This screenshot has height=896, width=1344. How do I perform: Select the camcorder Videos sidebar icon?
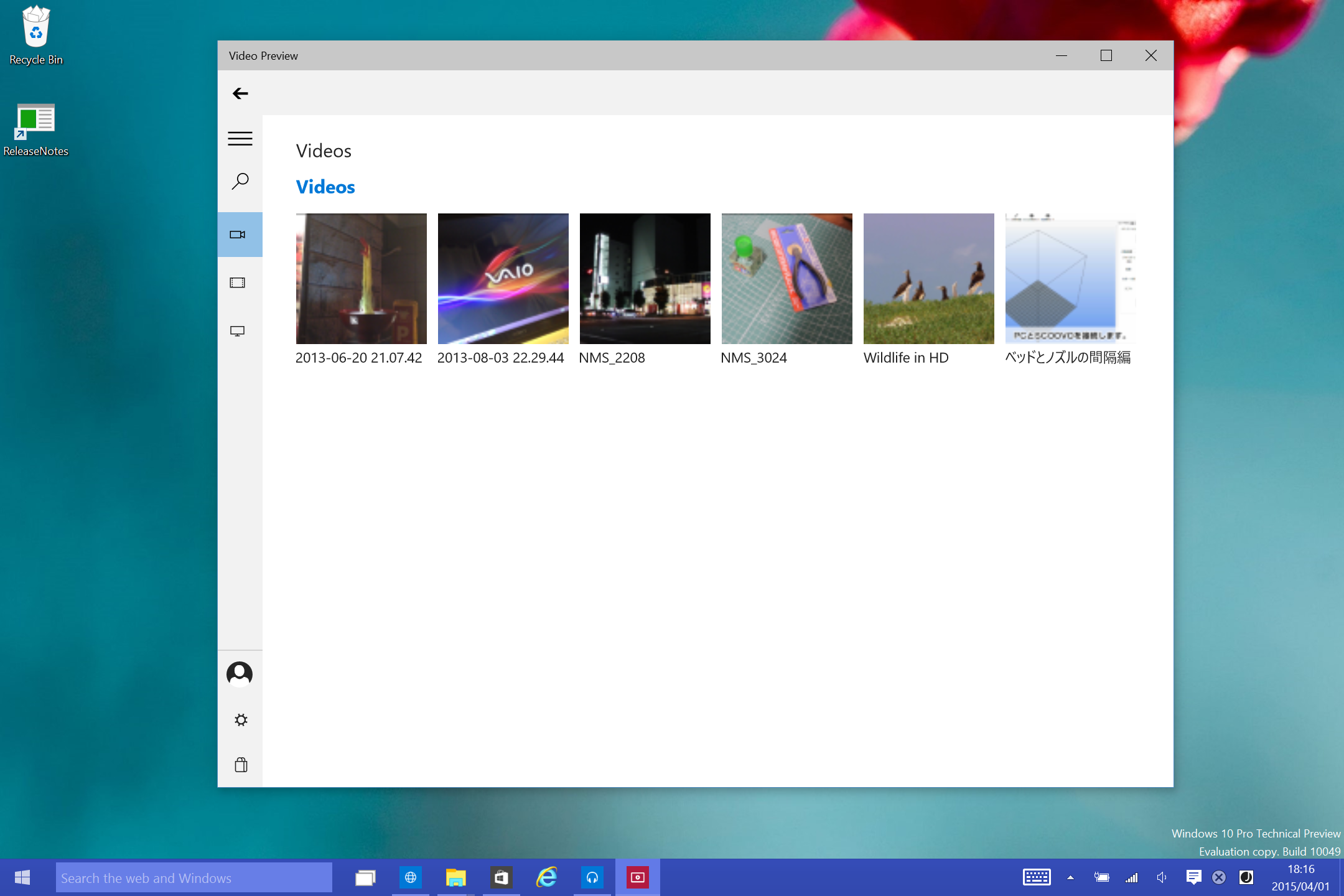click(238, 235)
